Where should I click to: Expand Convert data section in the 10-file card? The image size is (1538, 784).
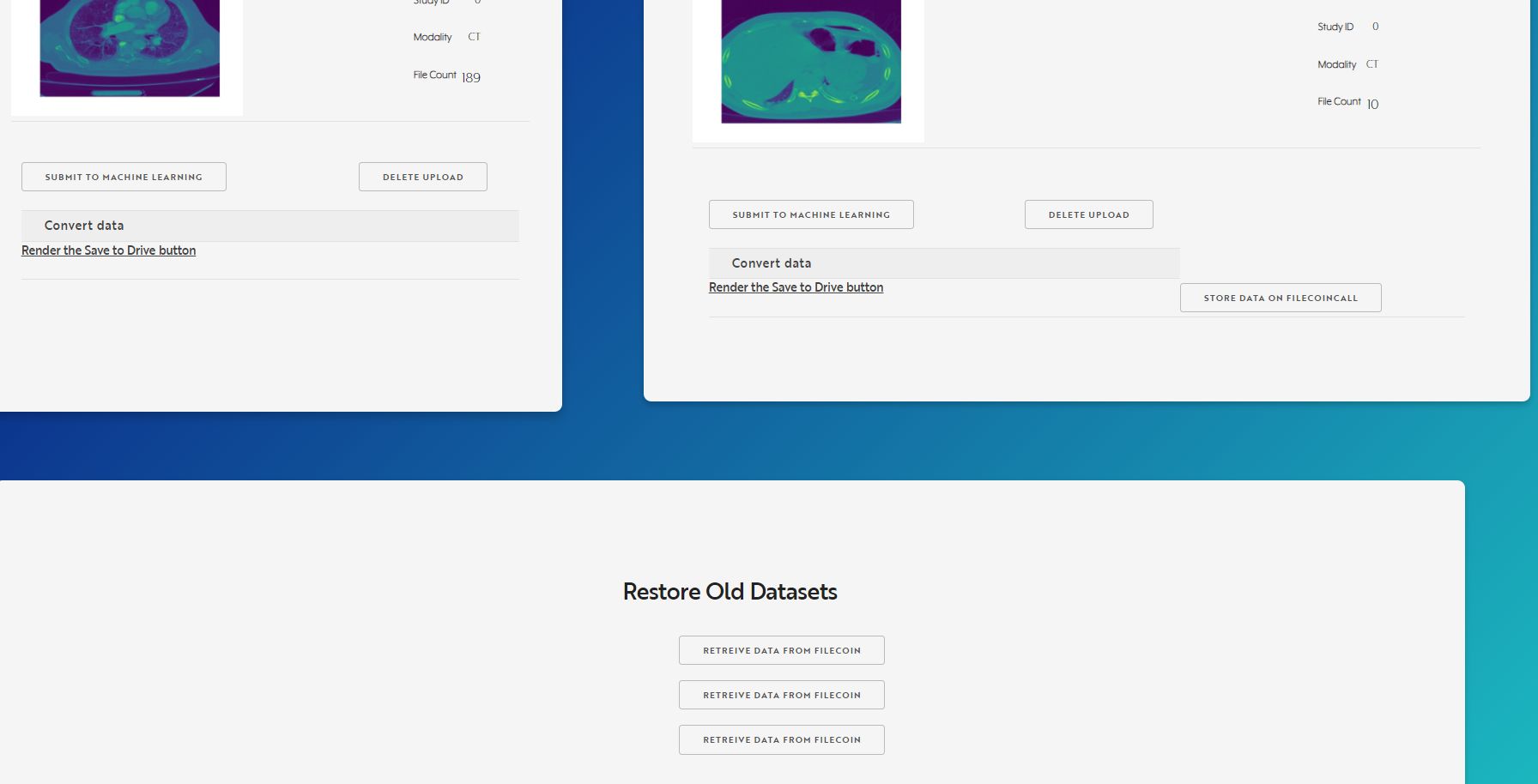944,263
